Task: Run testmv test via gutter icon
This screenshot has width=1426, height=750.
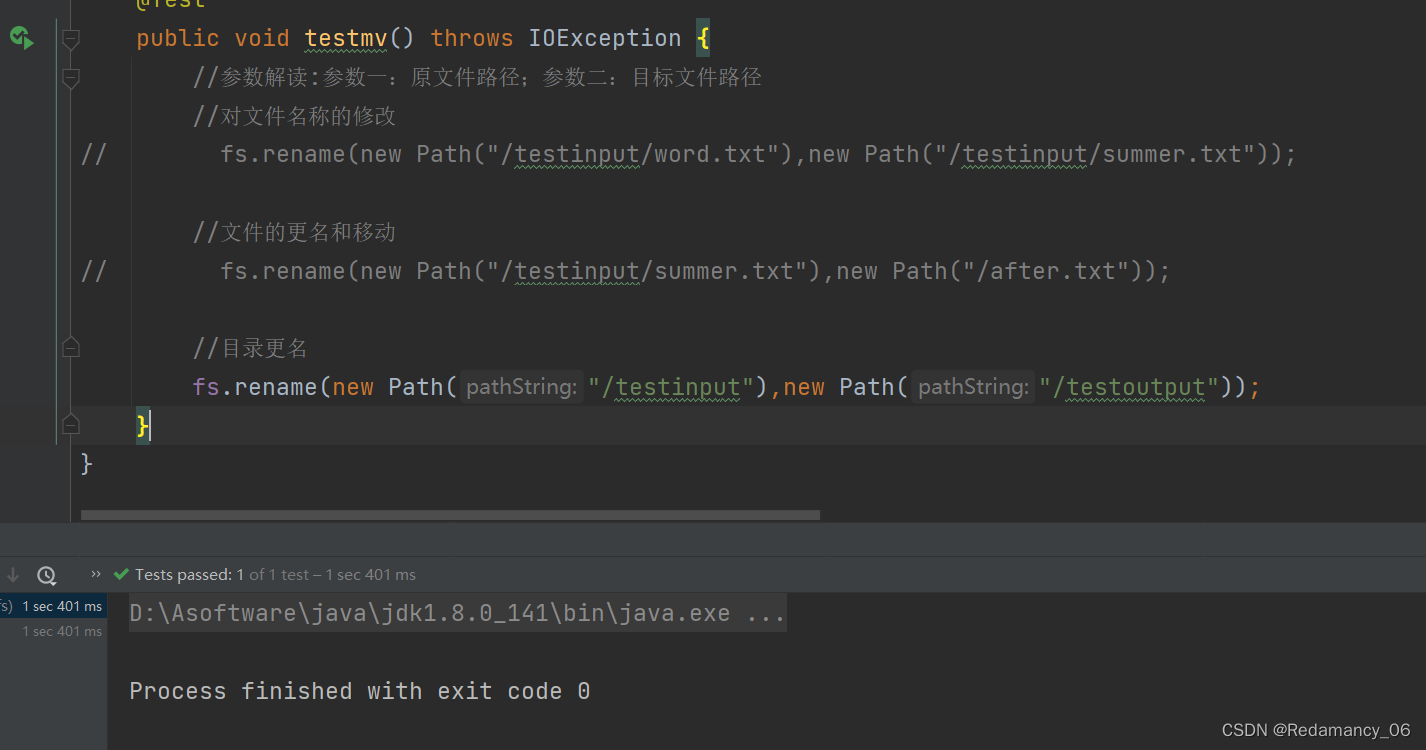Action: pos(21,38)
